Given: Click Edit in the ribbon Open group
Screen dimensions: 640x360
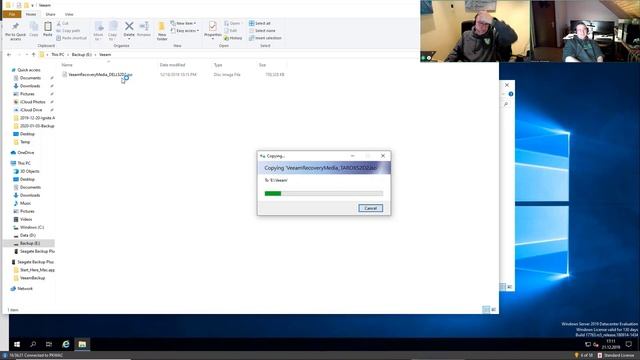Looking at the screenshot, I should pyautogui.click(x=231, y=31).
